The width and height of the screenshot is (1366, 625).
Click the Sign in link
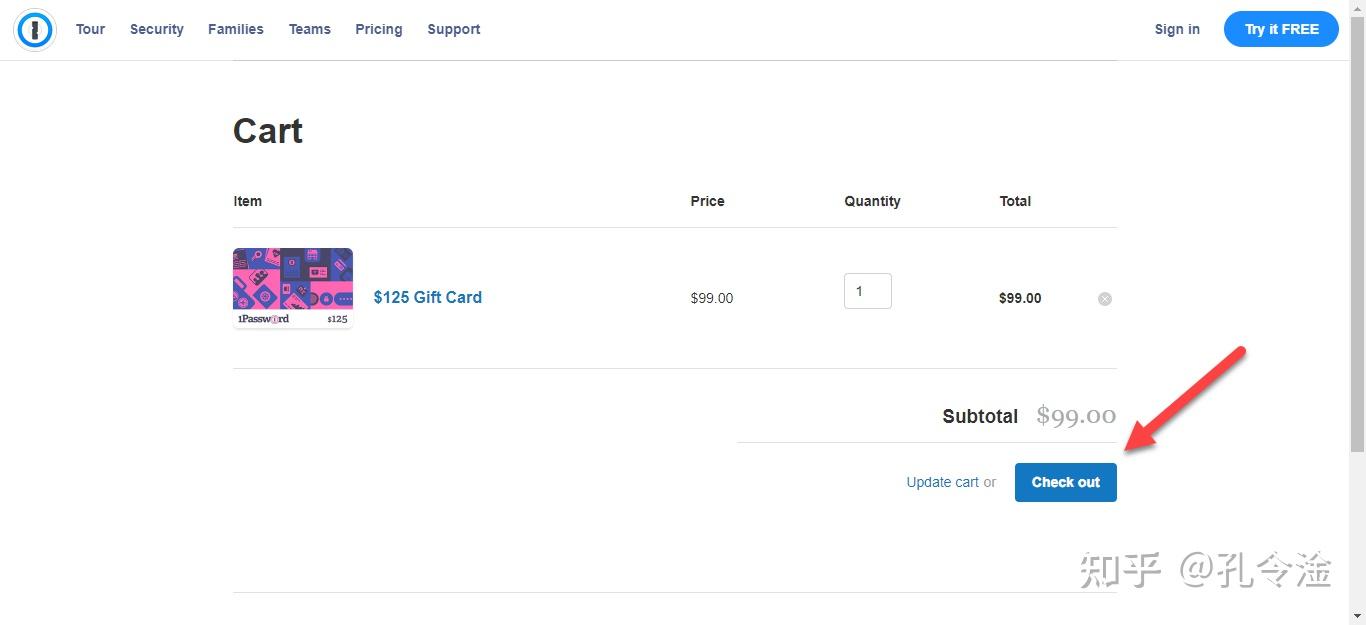(1177, 29)
